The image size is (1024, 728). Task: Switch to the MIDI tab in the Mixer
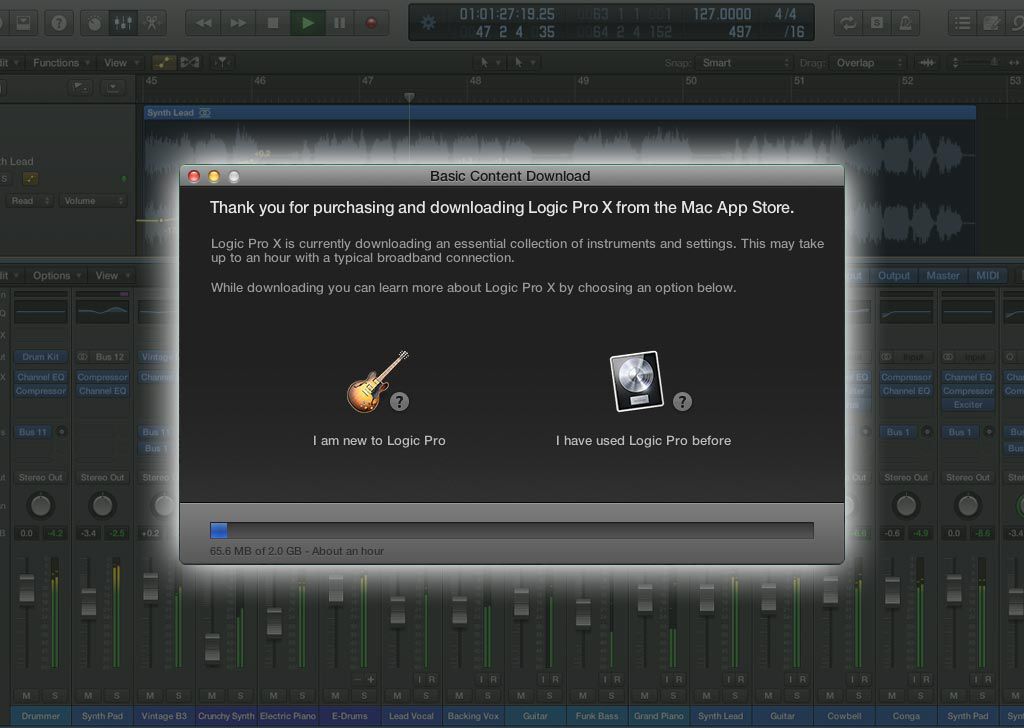coord(987,276)
